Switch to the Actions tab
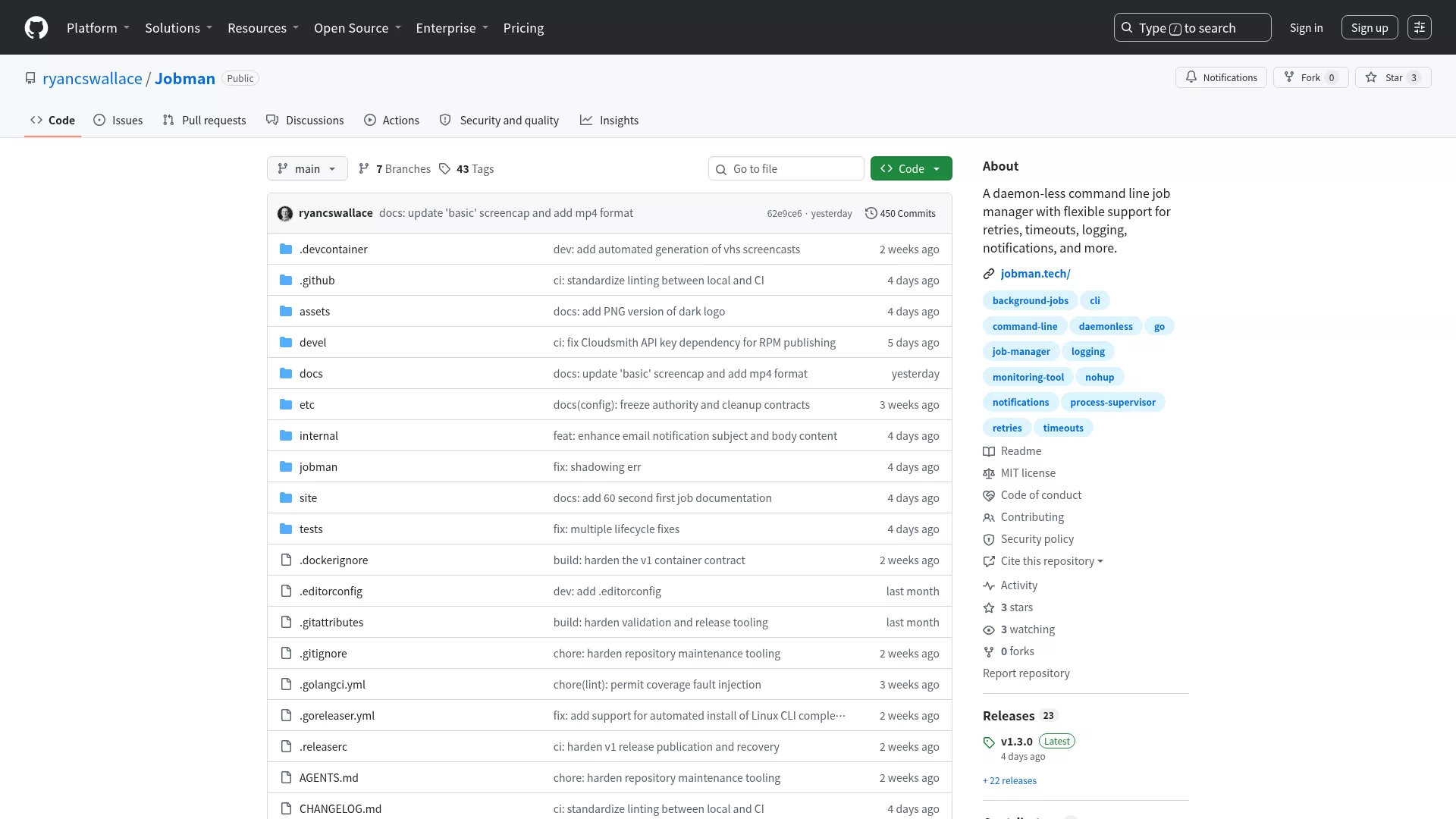This screenshot has width=1456, height=819. [391, 121]
